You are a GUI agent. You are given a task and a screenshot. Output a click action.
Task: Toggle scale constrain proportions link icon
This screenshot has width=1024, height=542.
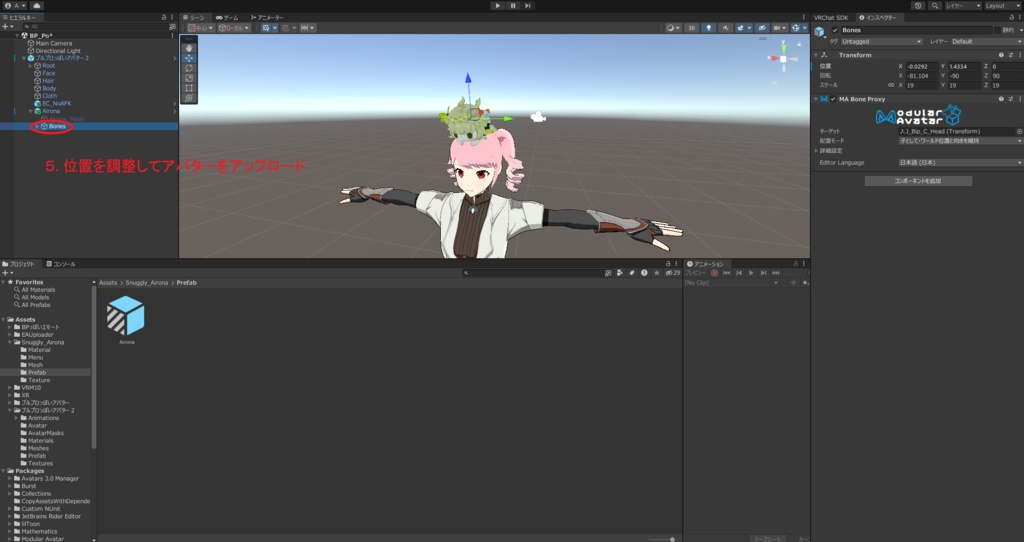891,85
